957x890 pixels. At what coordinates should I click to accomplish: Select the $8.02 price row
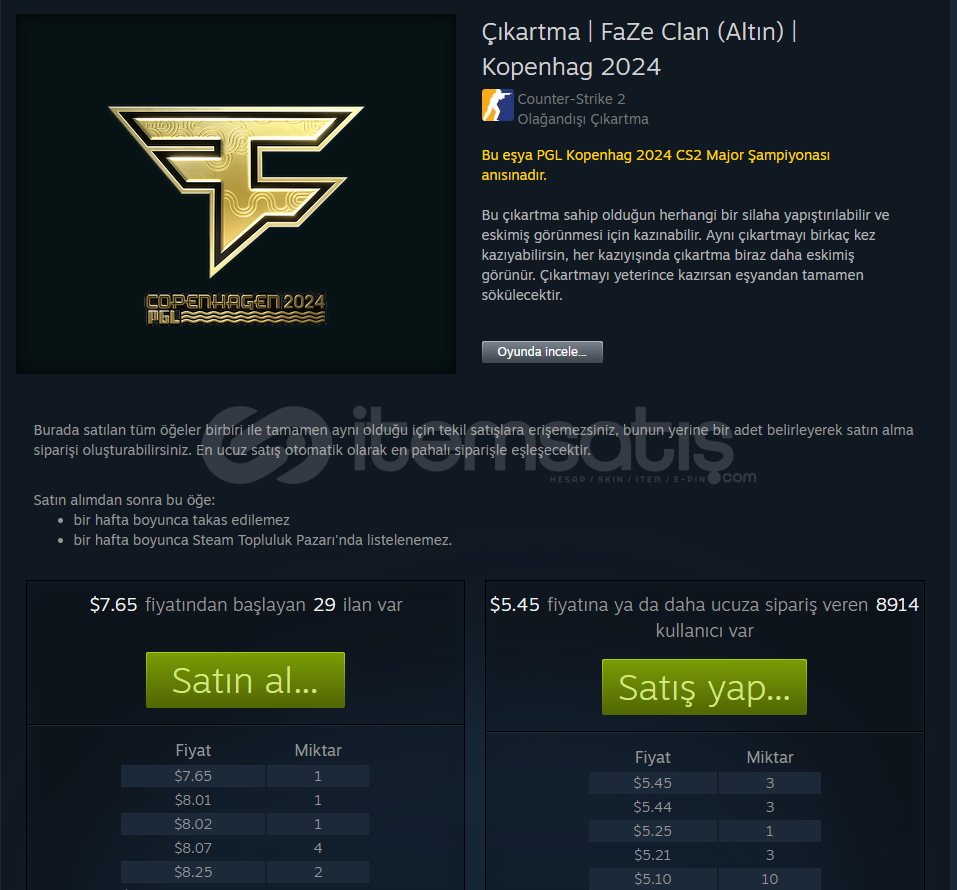245,824
